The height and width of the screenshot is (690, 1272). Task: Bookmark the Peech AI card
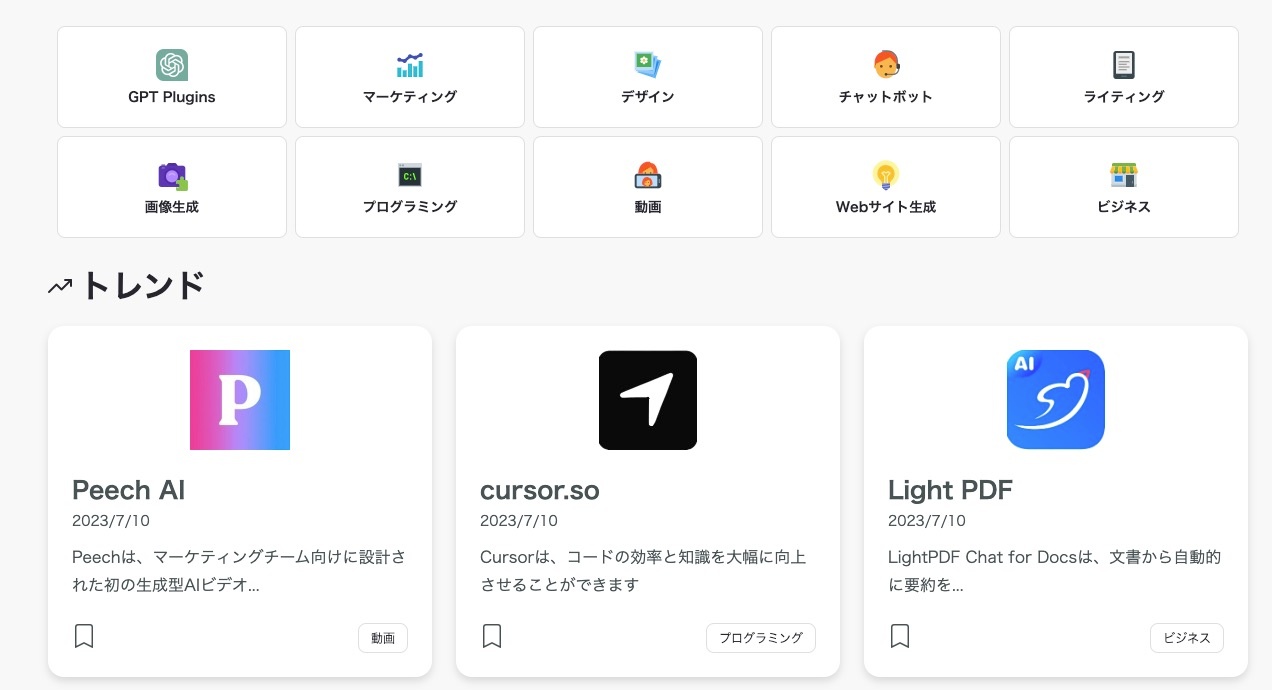point(84,636)
